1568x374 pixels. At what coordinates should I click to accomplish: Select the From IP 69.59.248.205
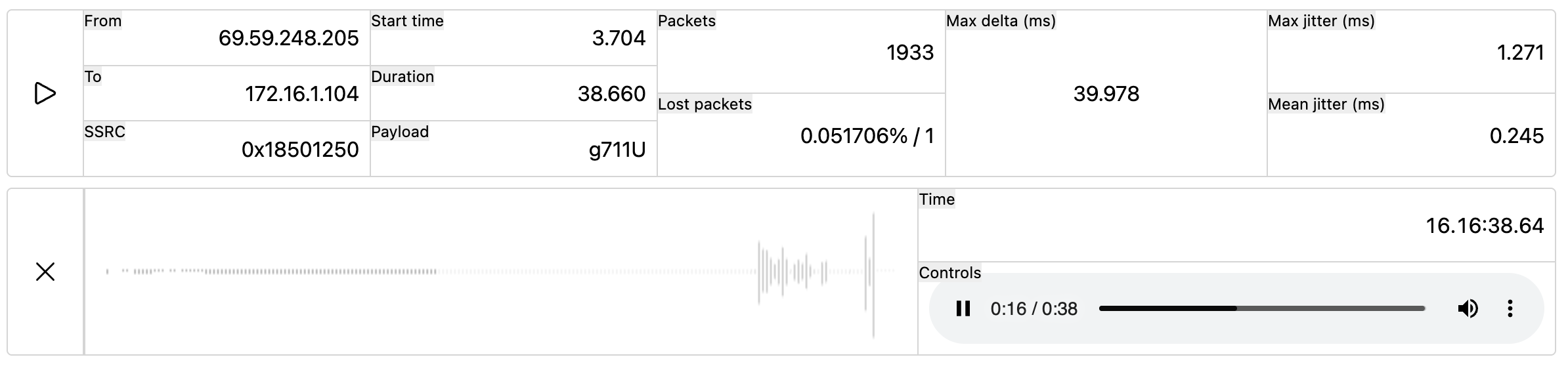(288, 38)
